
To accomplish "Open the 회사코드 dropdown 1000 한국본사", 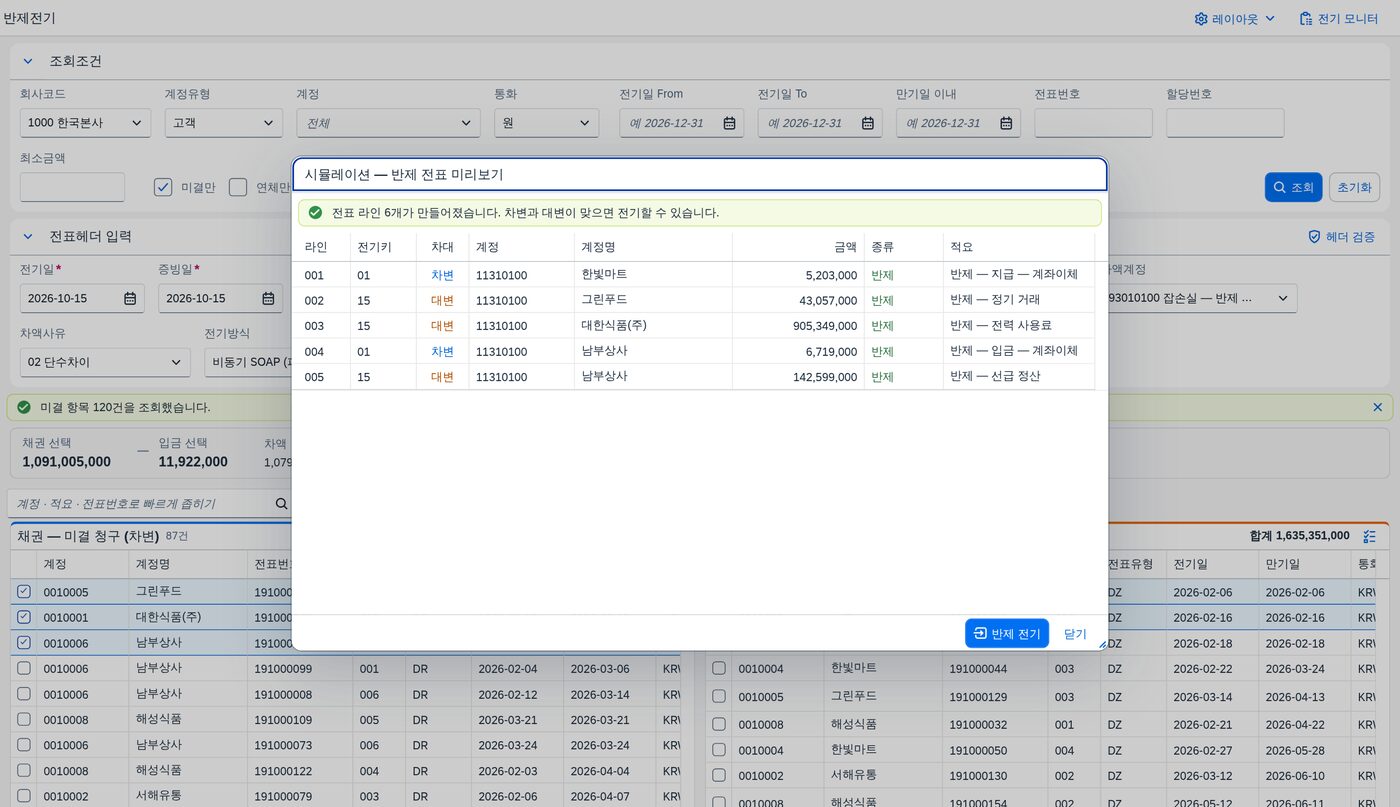I will pyautogui.click(x=85, y=123).
